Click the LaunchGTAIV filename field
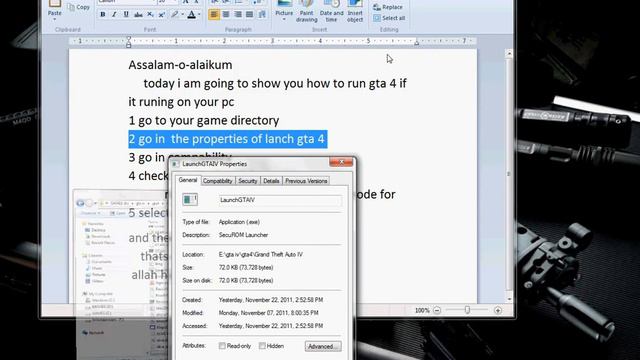640x360 pixels. pyautogui.click(x=280, y=200)
